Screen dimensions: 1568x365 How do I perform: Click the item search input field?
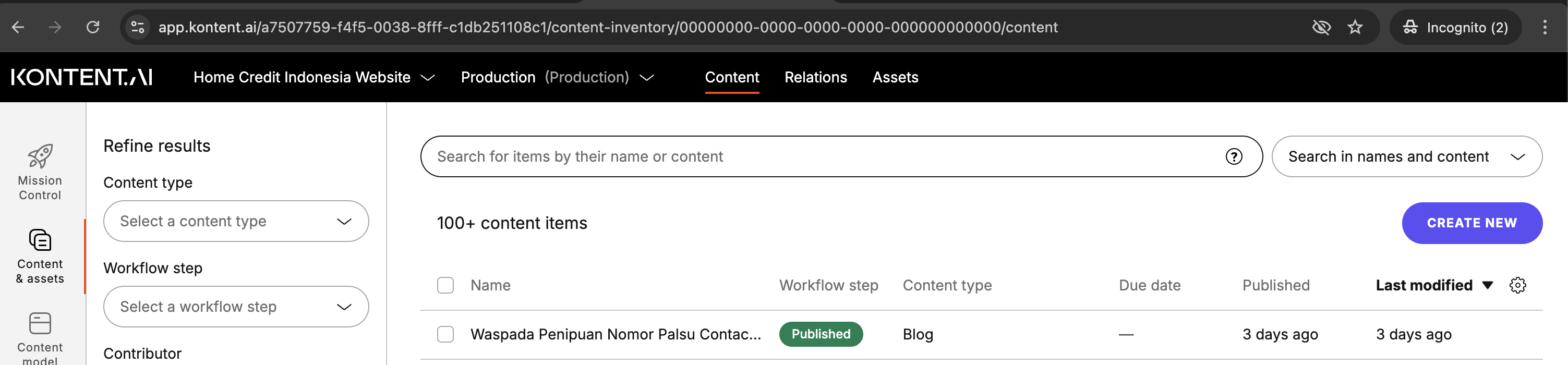(x=822, y=157)
